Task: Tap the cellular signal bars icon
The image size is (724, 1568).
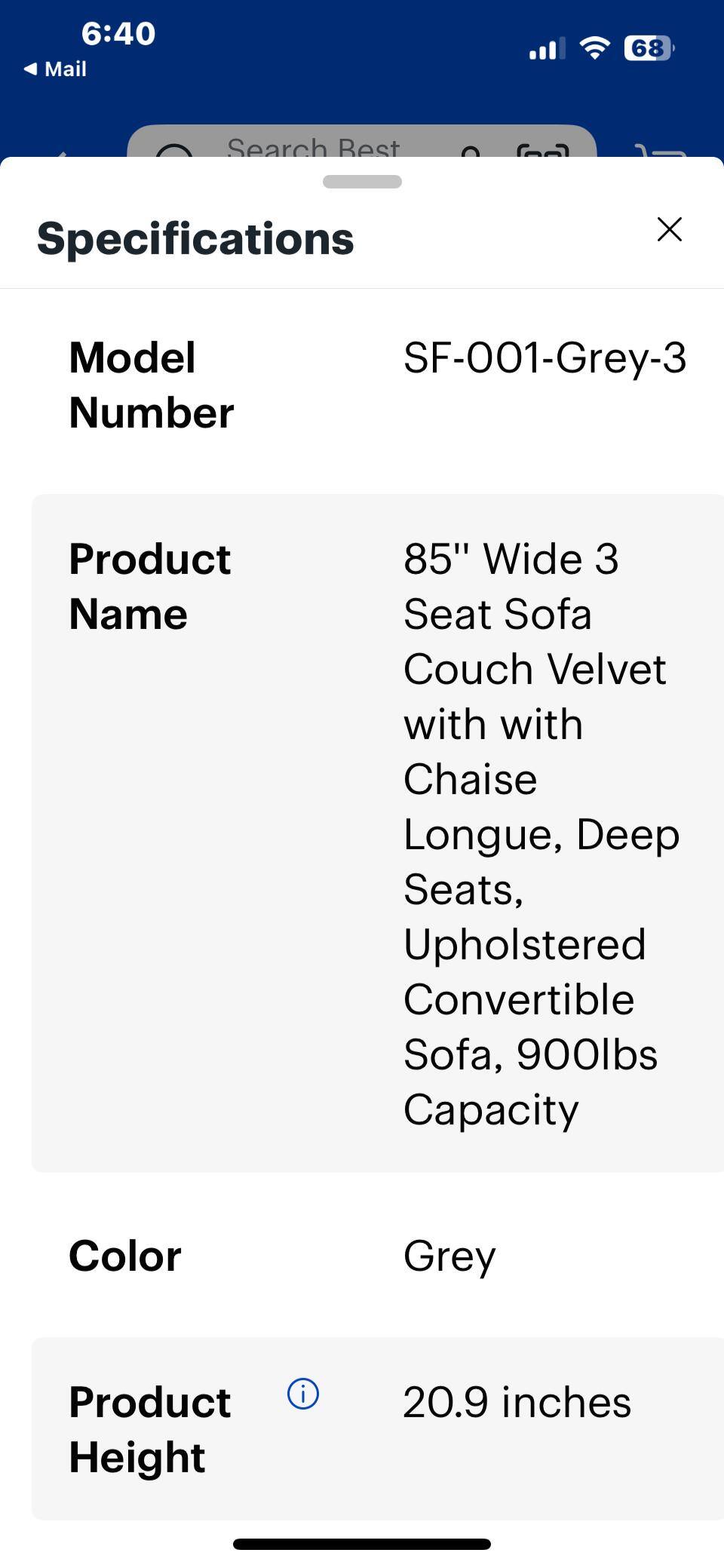Action: (546, 50)
